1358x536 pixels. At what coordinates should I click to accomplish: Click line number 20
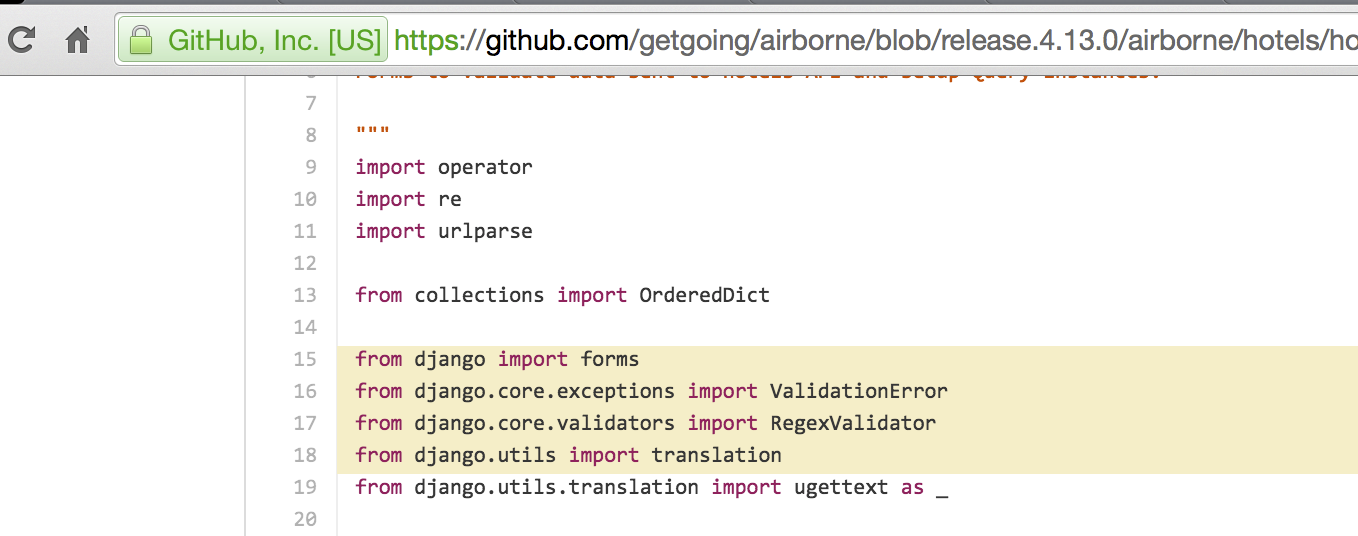point(305,519)
